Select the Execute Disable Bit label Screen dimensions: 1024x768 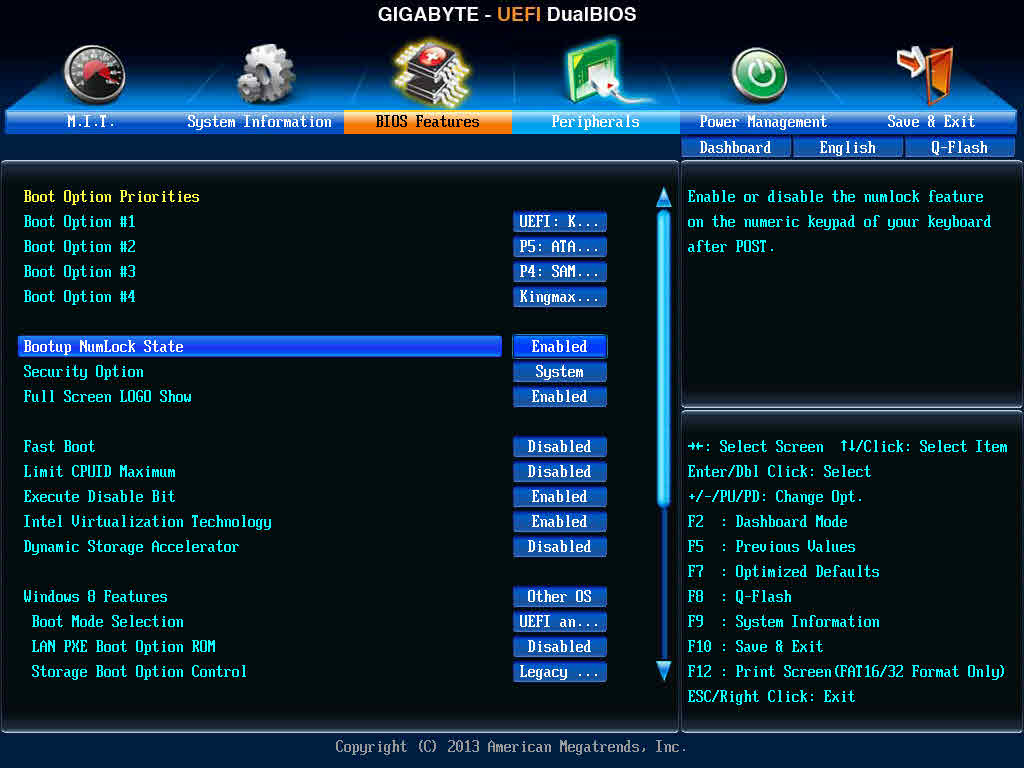coord(99,496)
